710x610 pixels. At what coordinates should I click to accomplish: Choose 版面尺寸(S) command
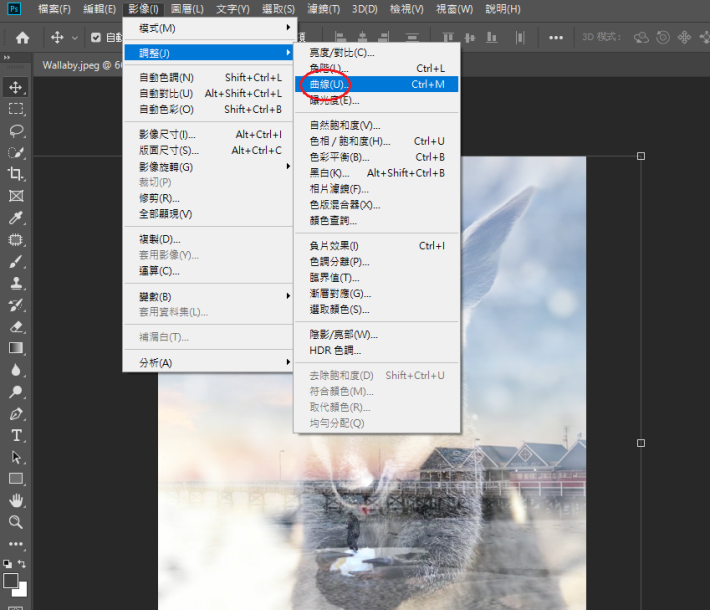point(209,150)
